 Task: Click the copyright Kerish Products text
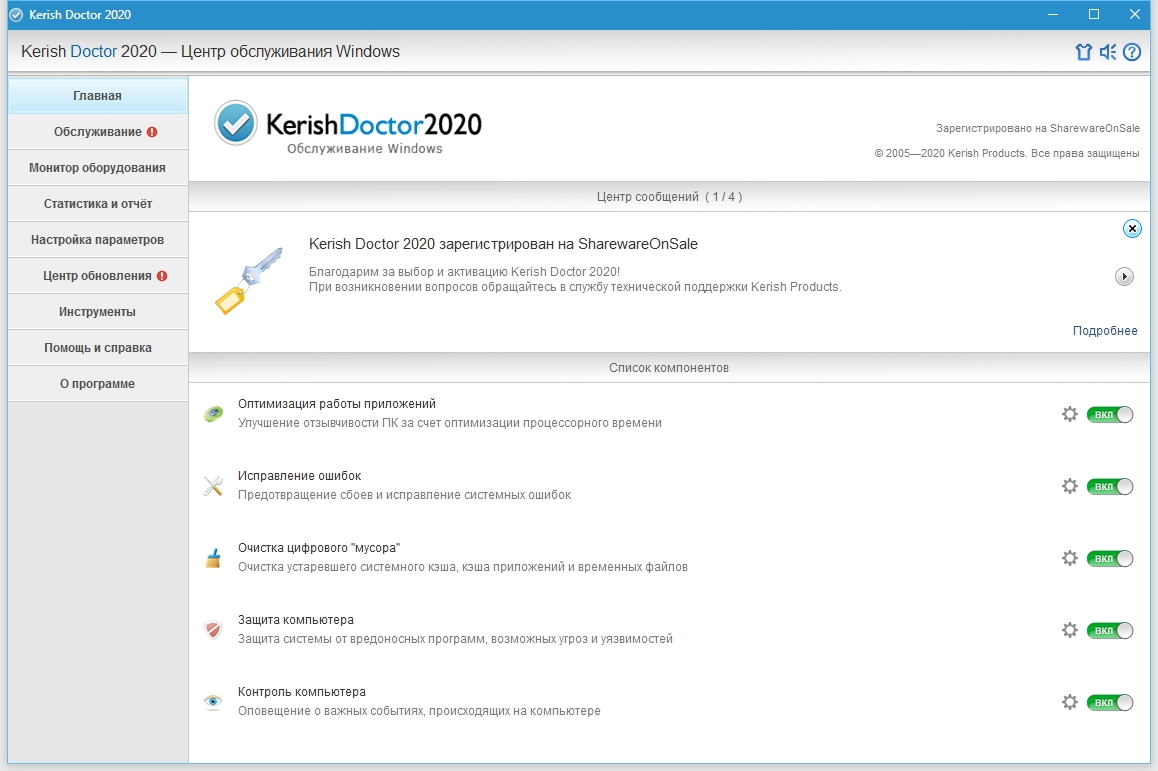pyautogui.click(x=1007, y=154)
